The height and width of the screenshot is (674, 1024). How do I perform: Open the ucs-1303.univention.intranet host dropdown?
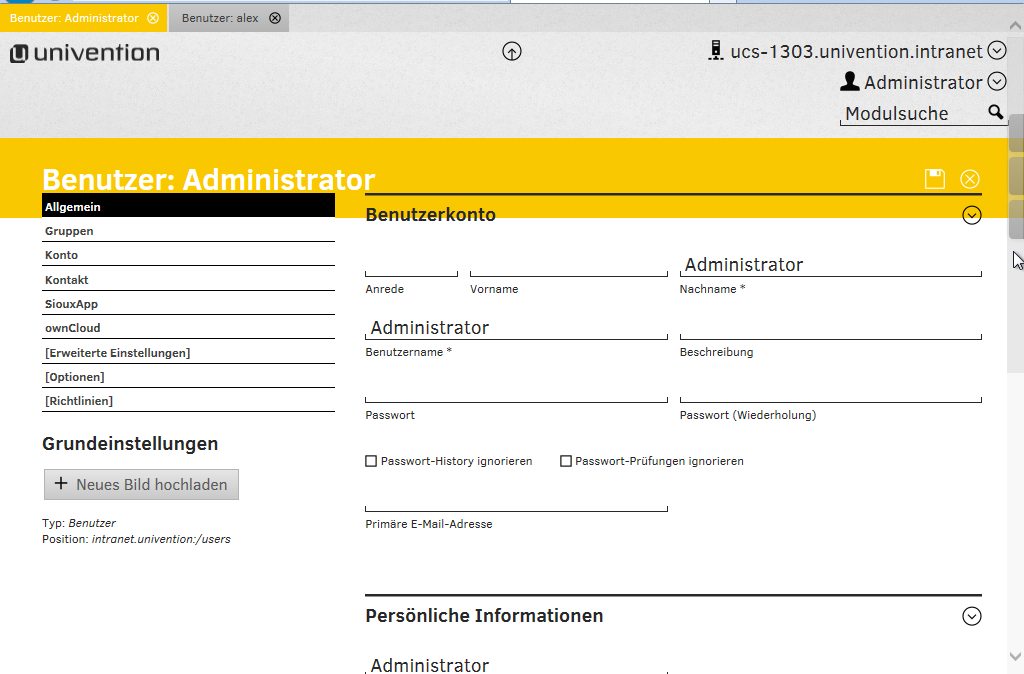click(996, 51)
